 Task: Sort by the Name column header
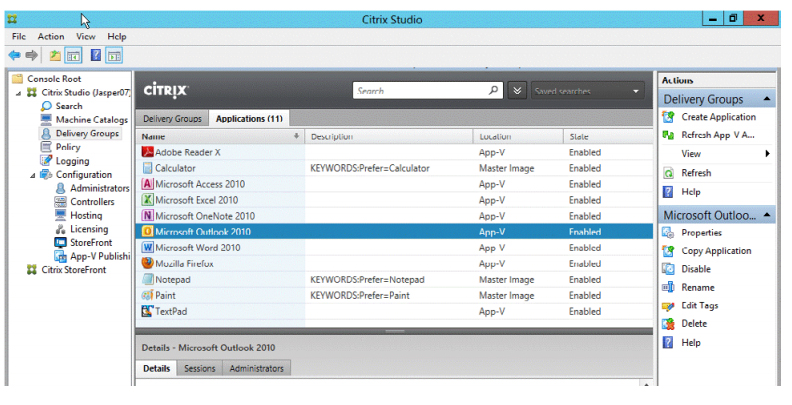(x=220, y=136)
